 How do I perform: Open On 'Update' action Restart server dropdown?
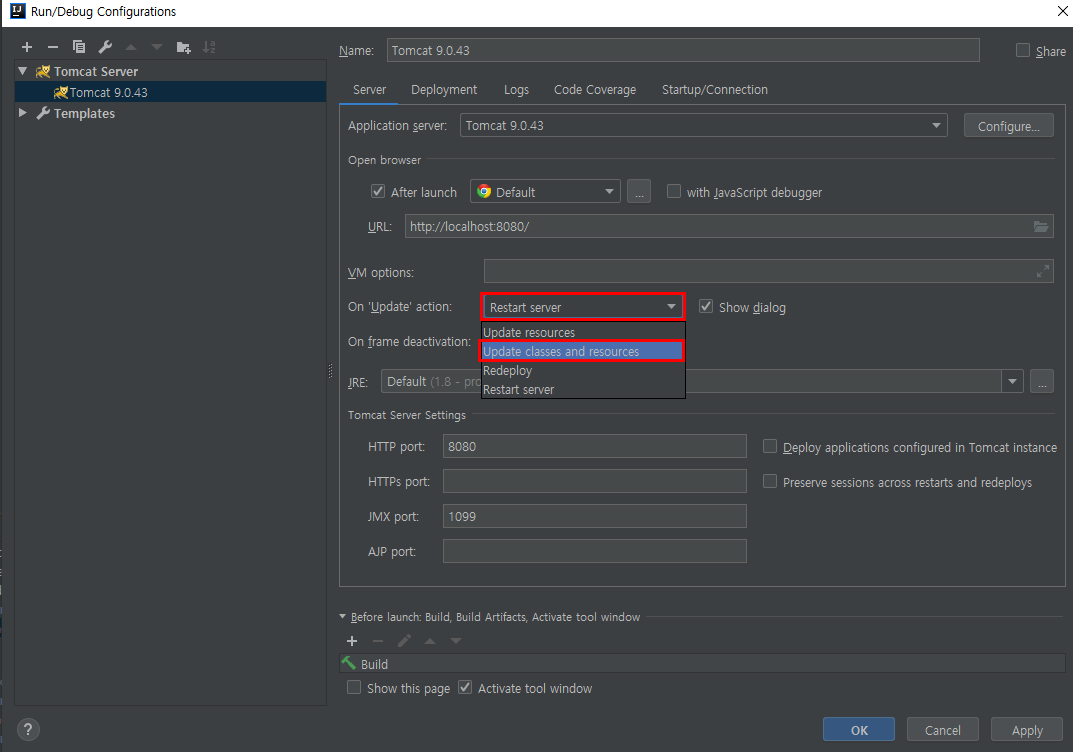(582, 307)
